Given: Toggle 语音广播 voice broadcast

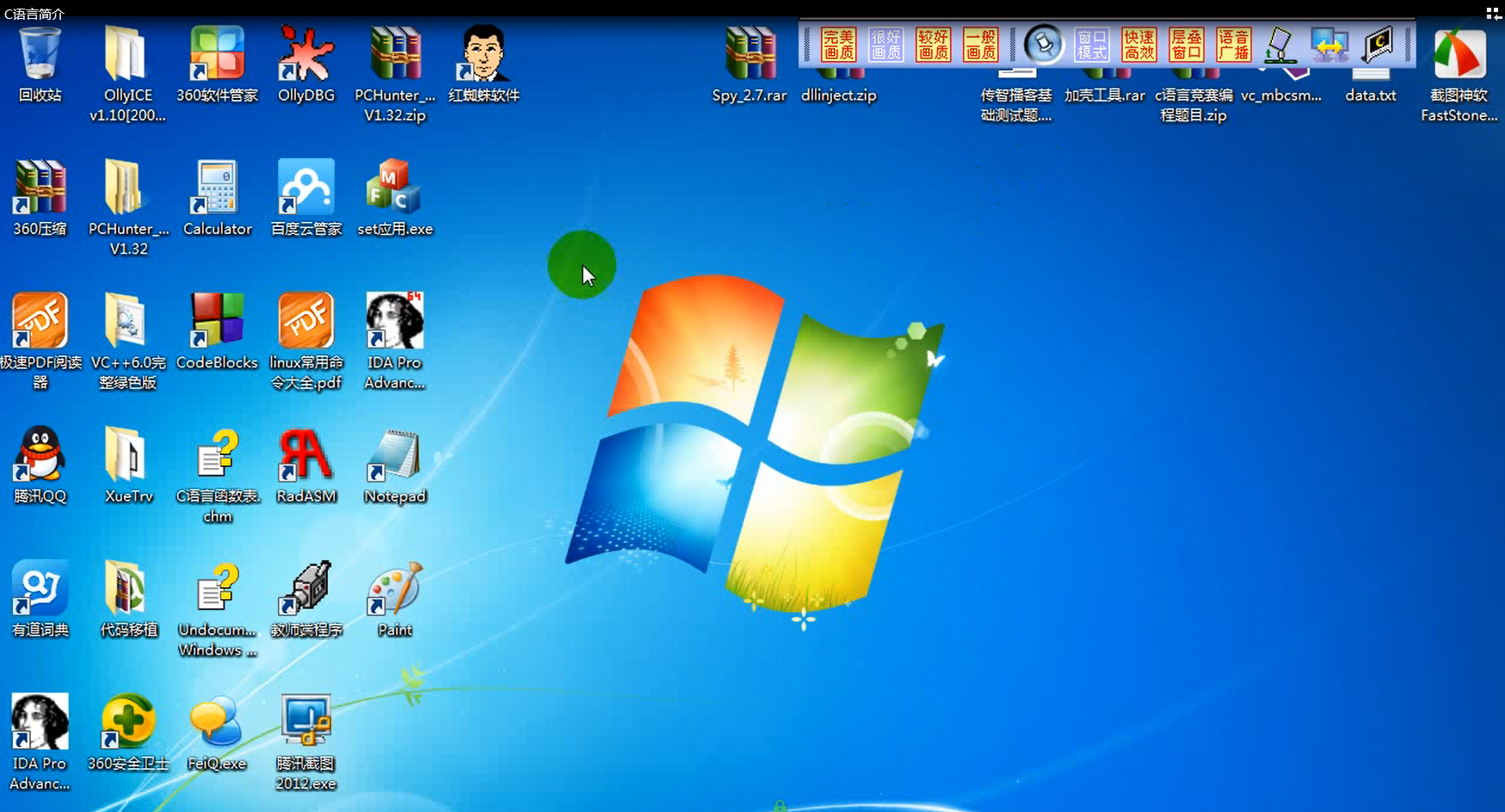Looking at the screenshot, I should (1233, 45).
